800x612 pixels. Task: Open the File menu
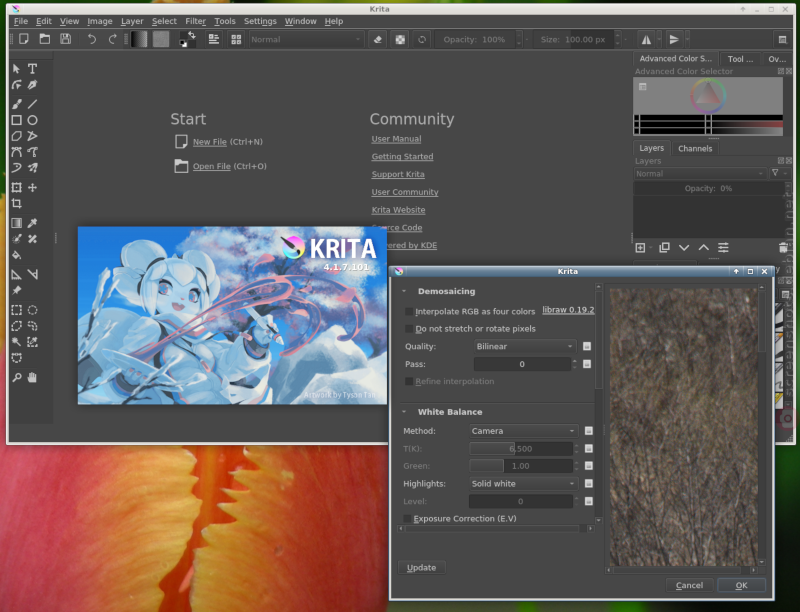click(21, 21)
